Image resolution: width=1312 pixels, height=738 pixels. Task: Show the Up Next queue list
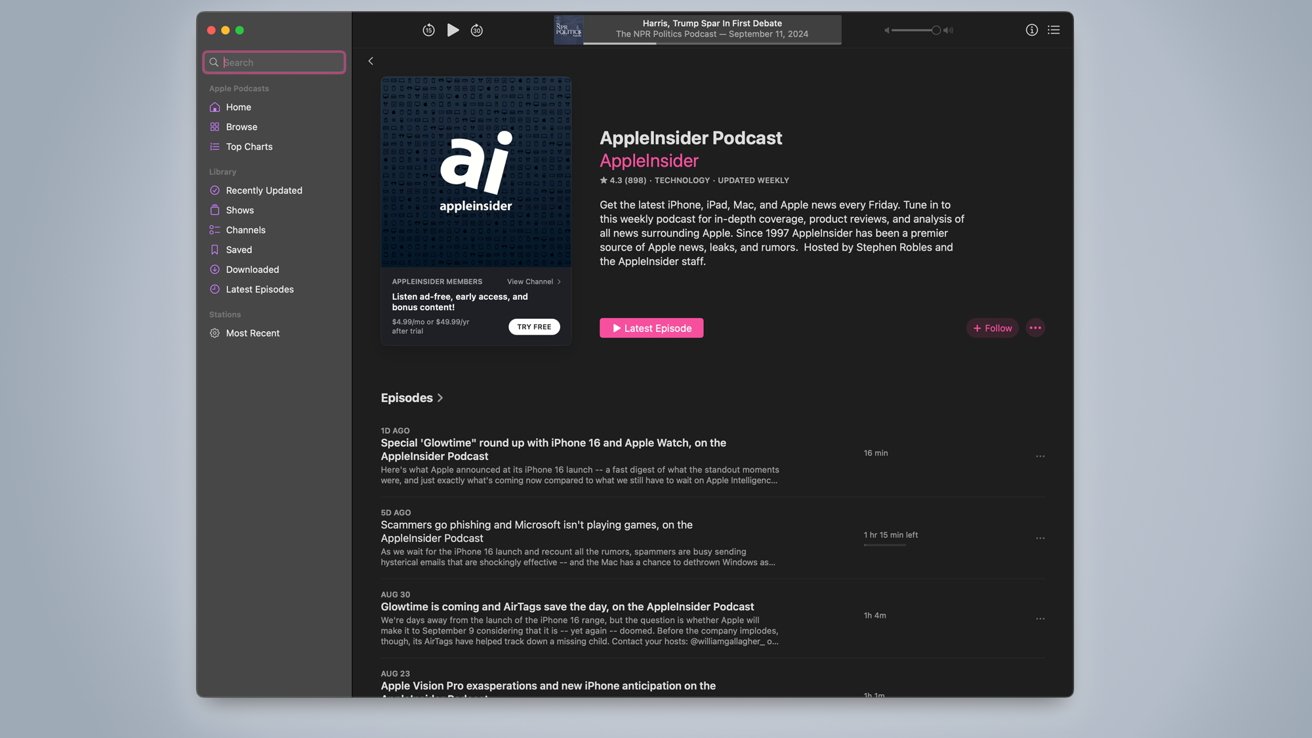click(x=1053, y=30)
